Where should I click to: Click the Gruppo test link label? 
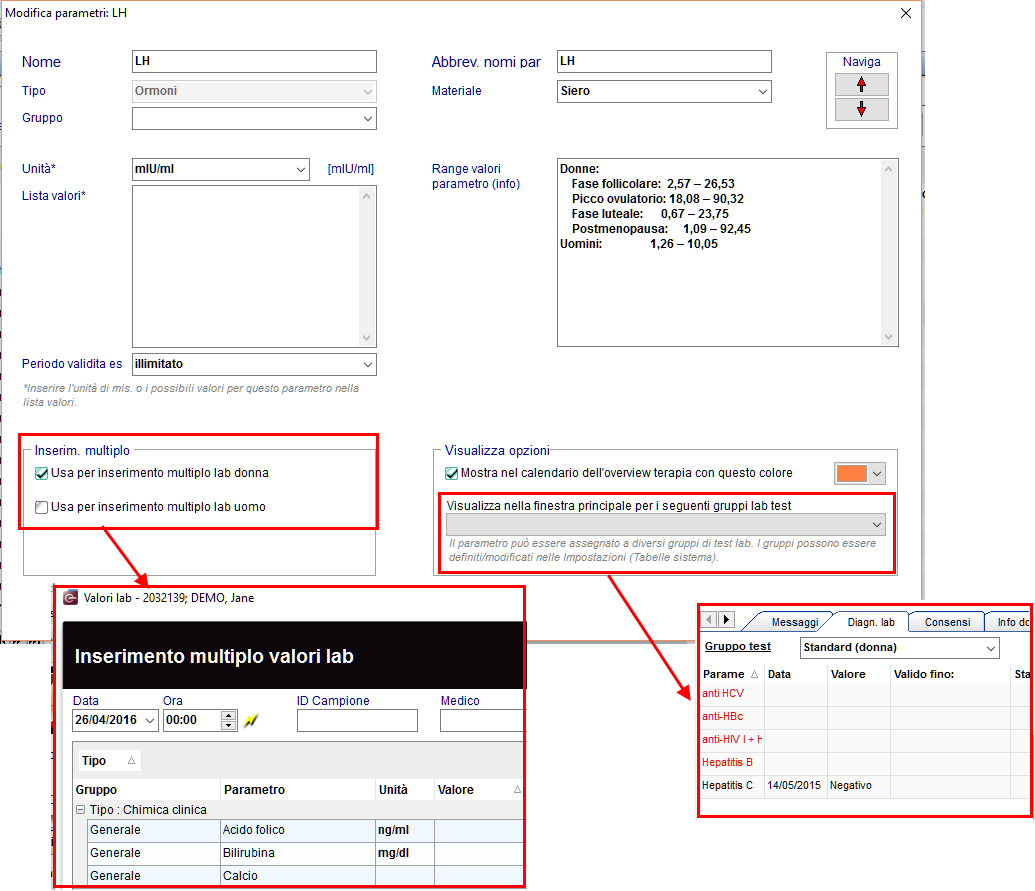tap(737, 646)
